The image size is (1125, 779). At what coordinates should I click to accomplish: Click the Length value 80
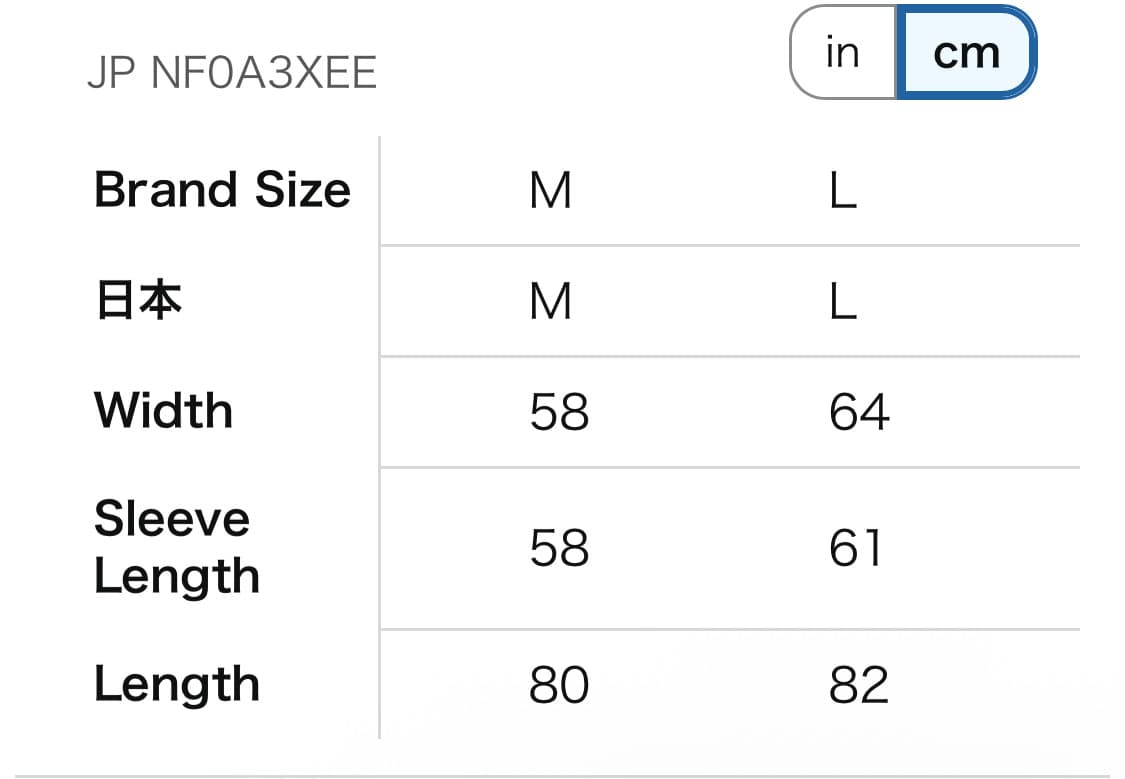(559, 686)
